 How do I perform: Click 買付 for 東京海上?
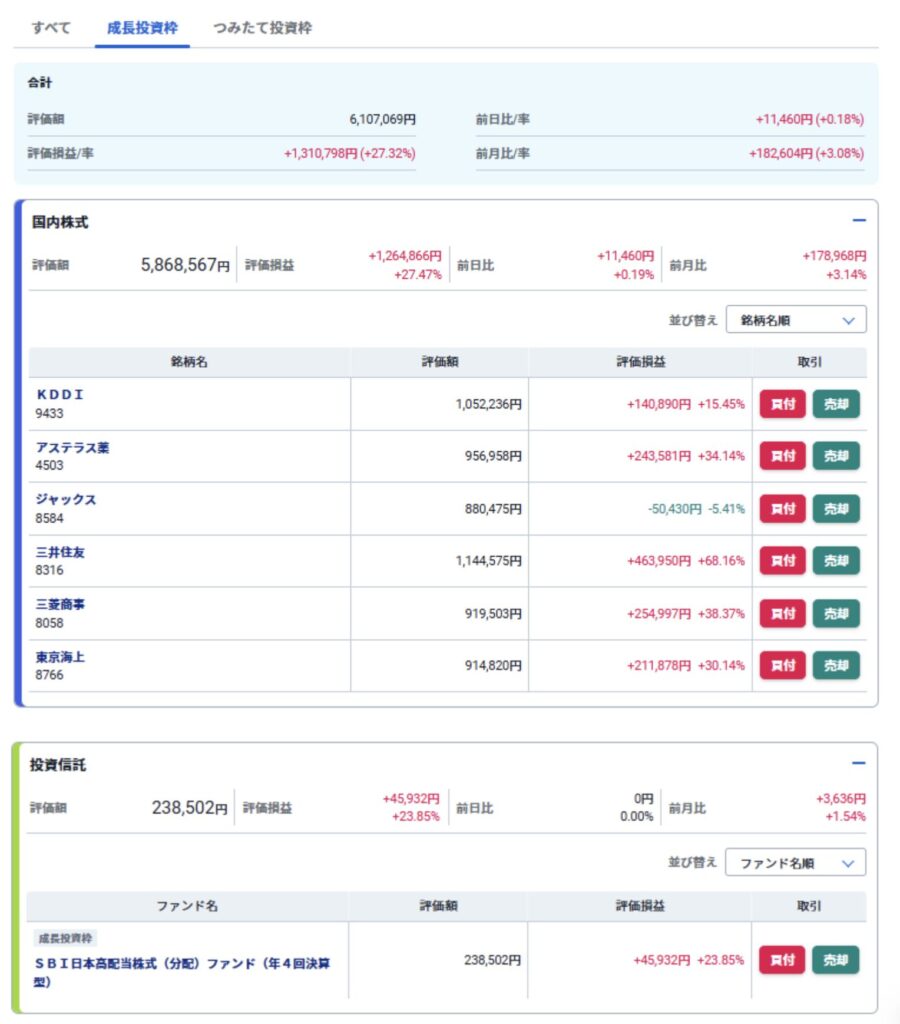coord(782,665)
